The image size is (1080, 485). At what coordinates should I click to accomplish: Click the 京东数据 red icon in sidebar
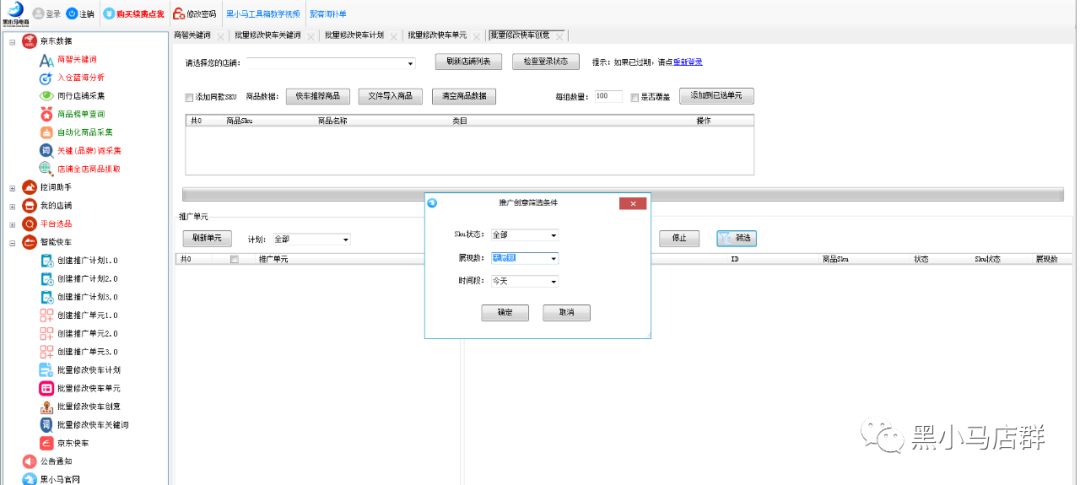[29, 41]
